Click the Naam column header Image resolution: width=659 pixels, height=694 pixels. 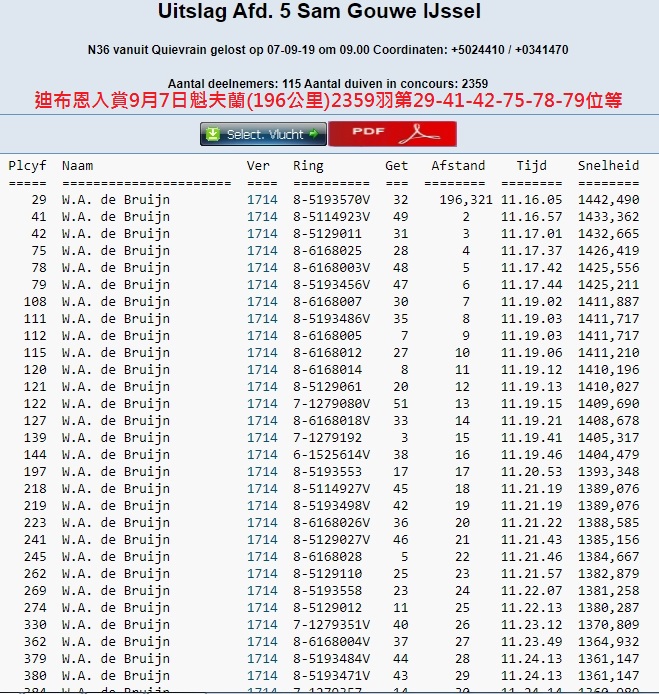tap(77, 166)
